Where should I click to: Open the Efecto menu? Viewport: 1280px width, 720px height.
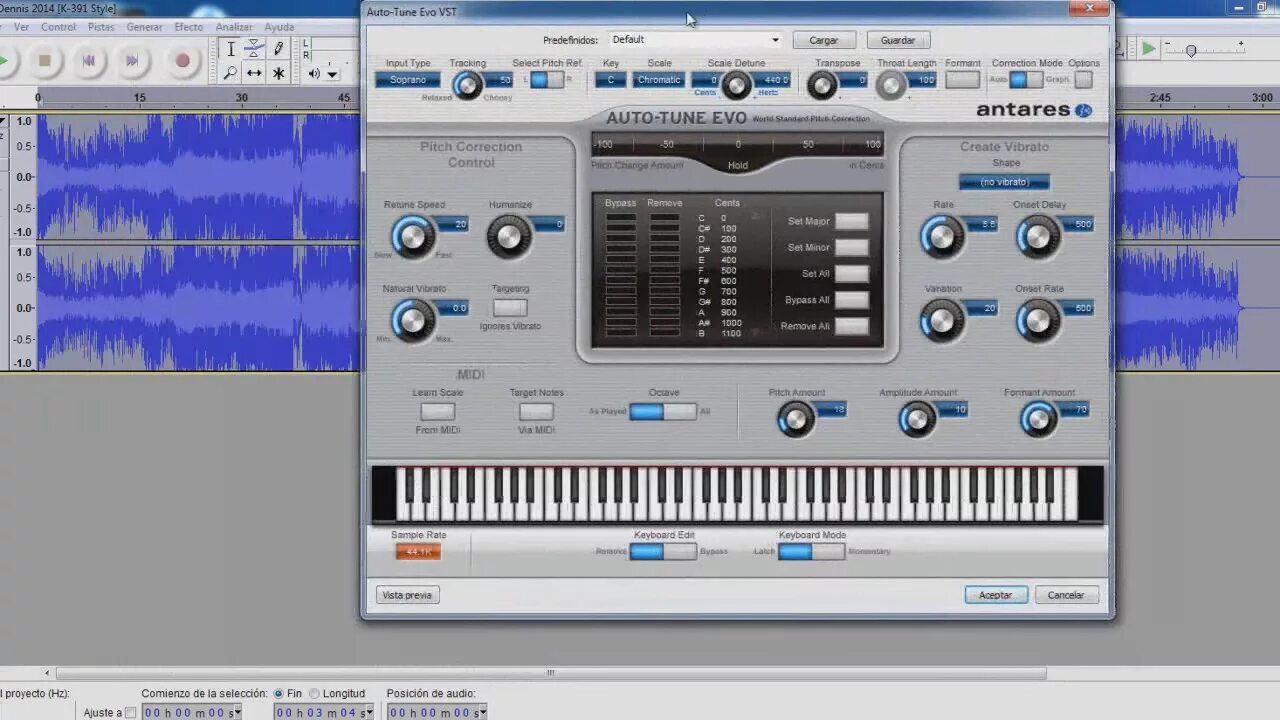188,27
